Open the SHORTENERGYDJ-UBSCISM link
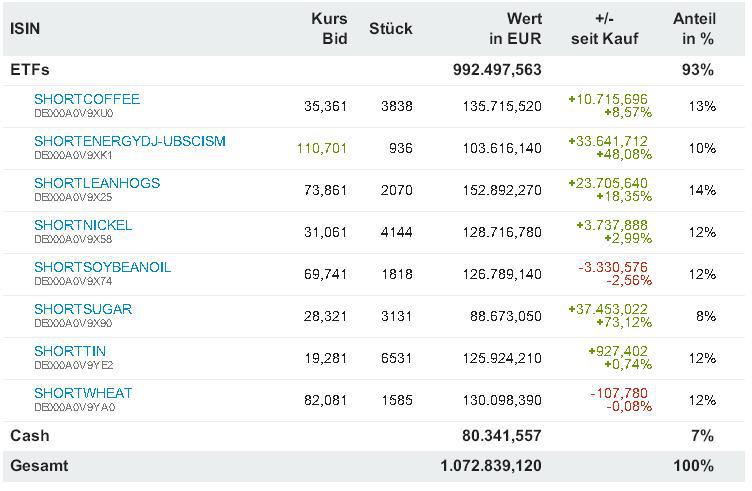This screenshot has height=491, width=752. tap(130, 141)
